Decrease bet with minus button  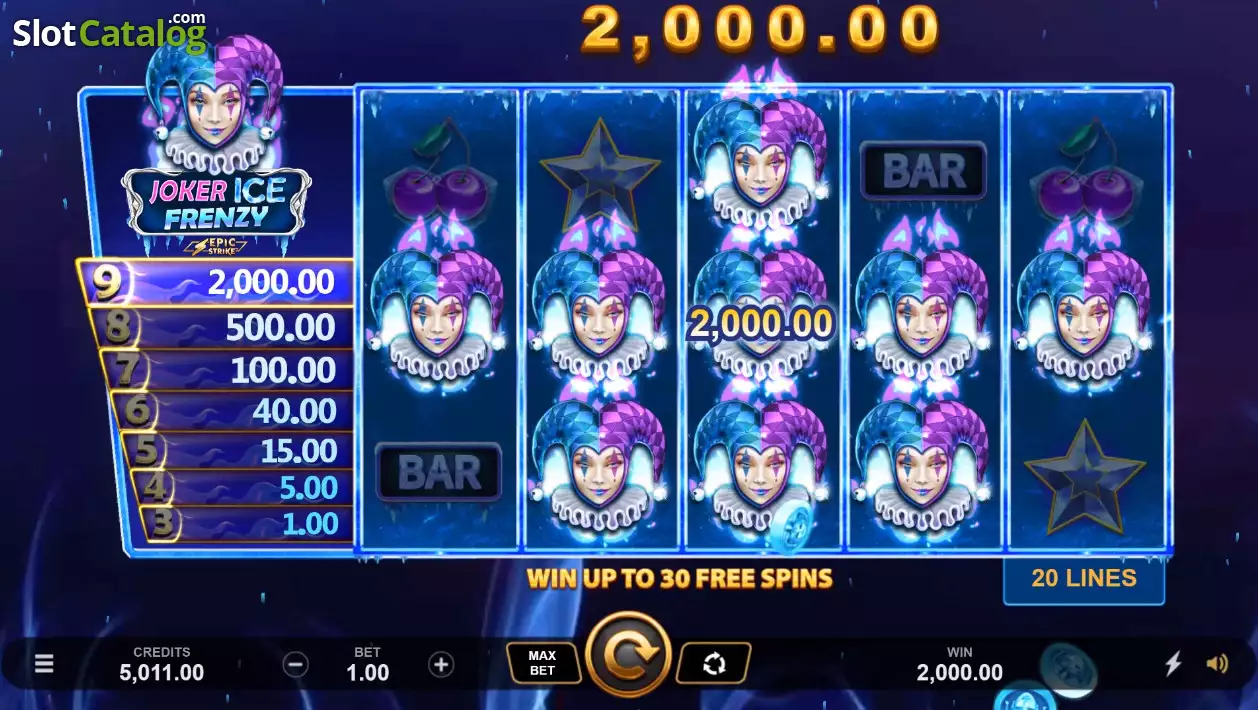[x=295, y=664]
